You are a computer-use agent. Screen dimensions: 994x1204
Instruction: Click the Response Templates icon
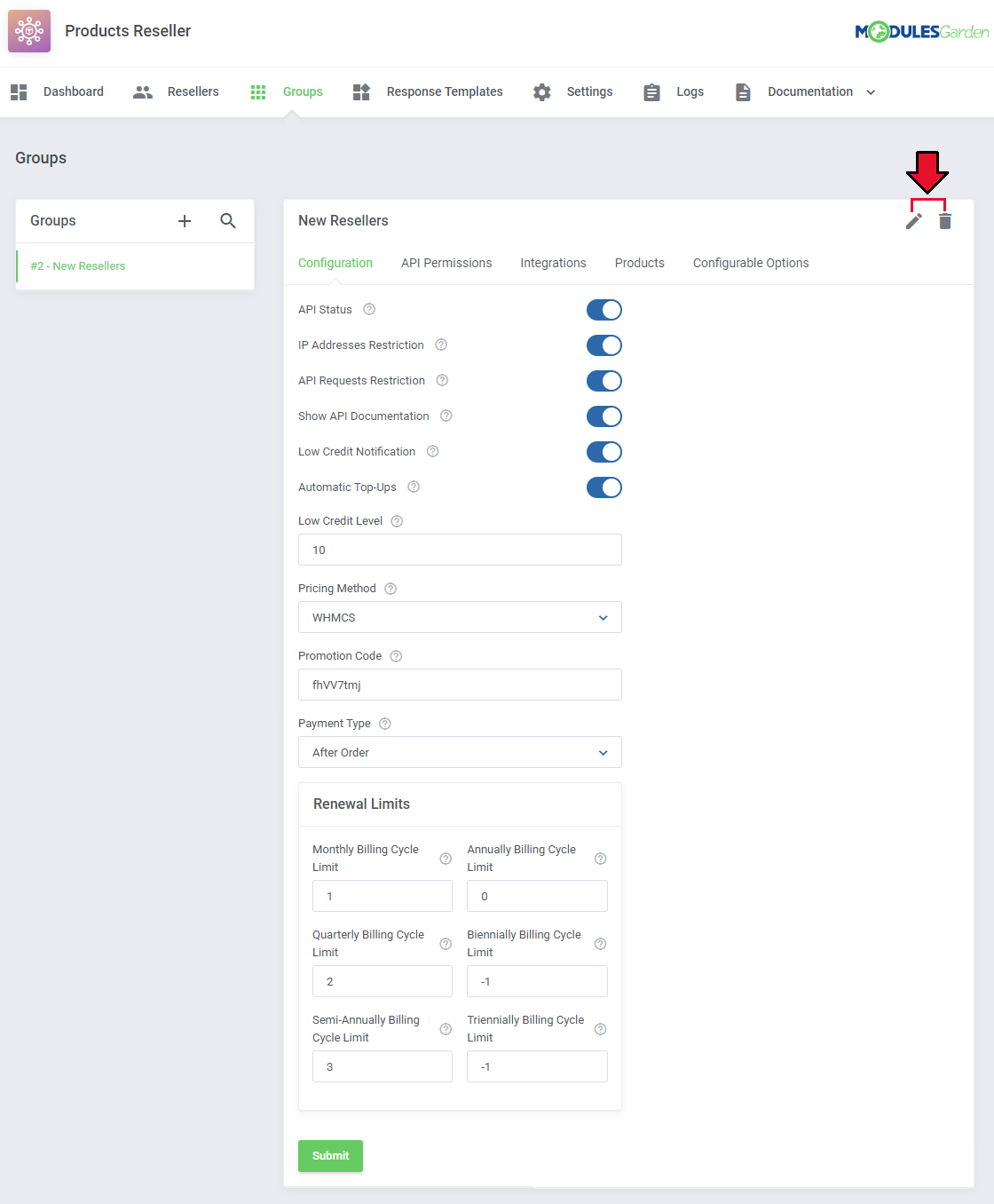(x=361, y=92)
